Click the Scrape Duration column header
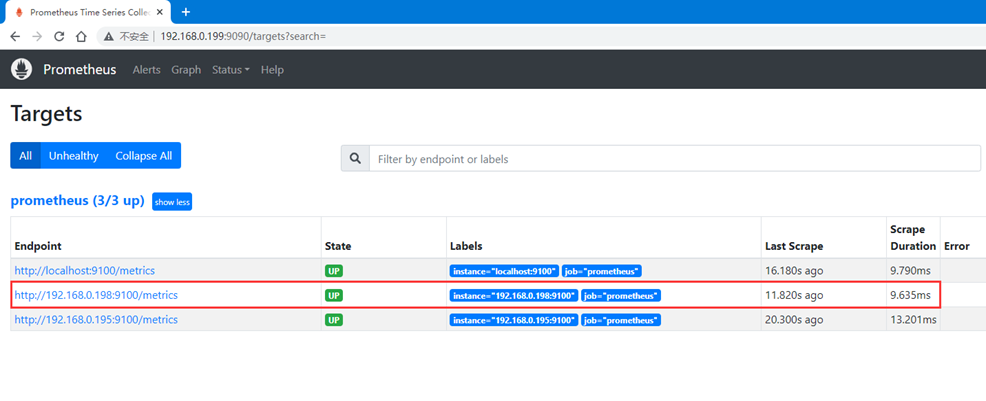Viewport: 986px width, 401px height. tap(913, 238)
